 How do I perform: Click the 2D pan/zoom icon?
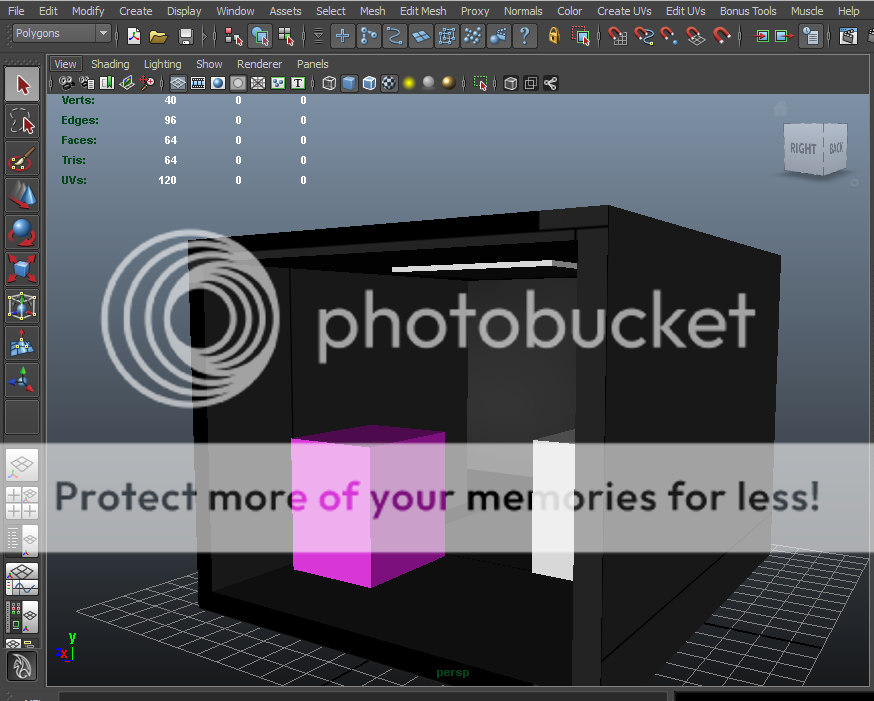pyautogui.click(x=147, y=84)
